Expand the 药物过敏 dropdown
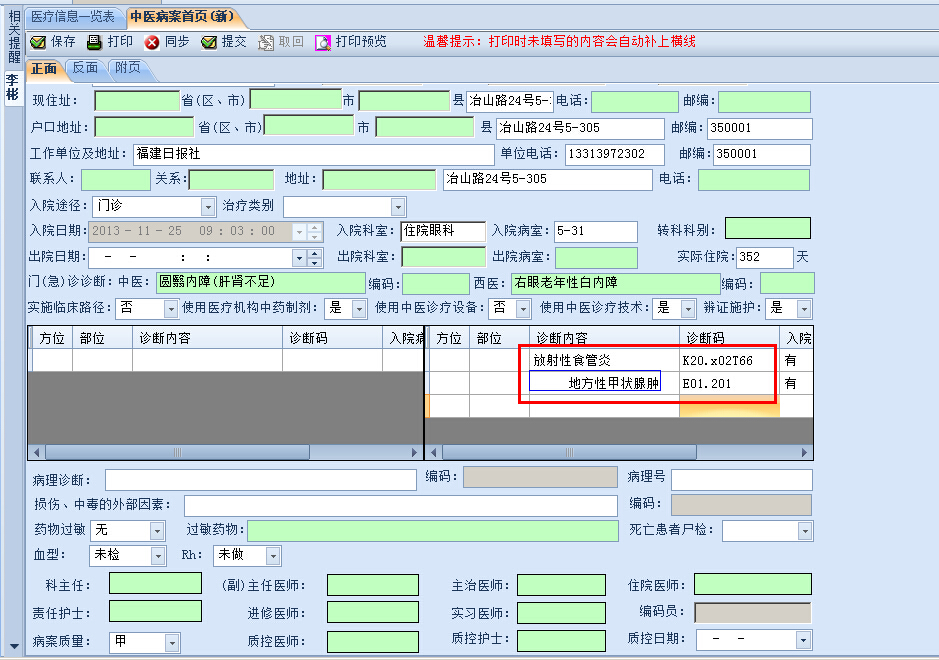Screen dimensions: 939x660 157,531
